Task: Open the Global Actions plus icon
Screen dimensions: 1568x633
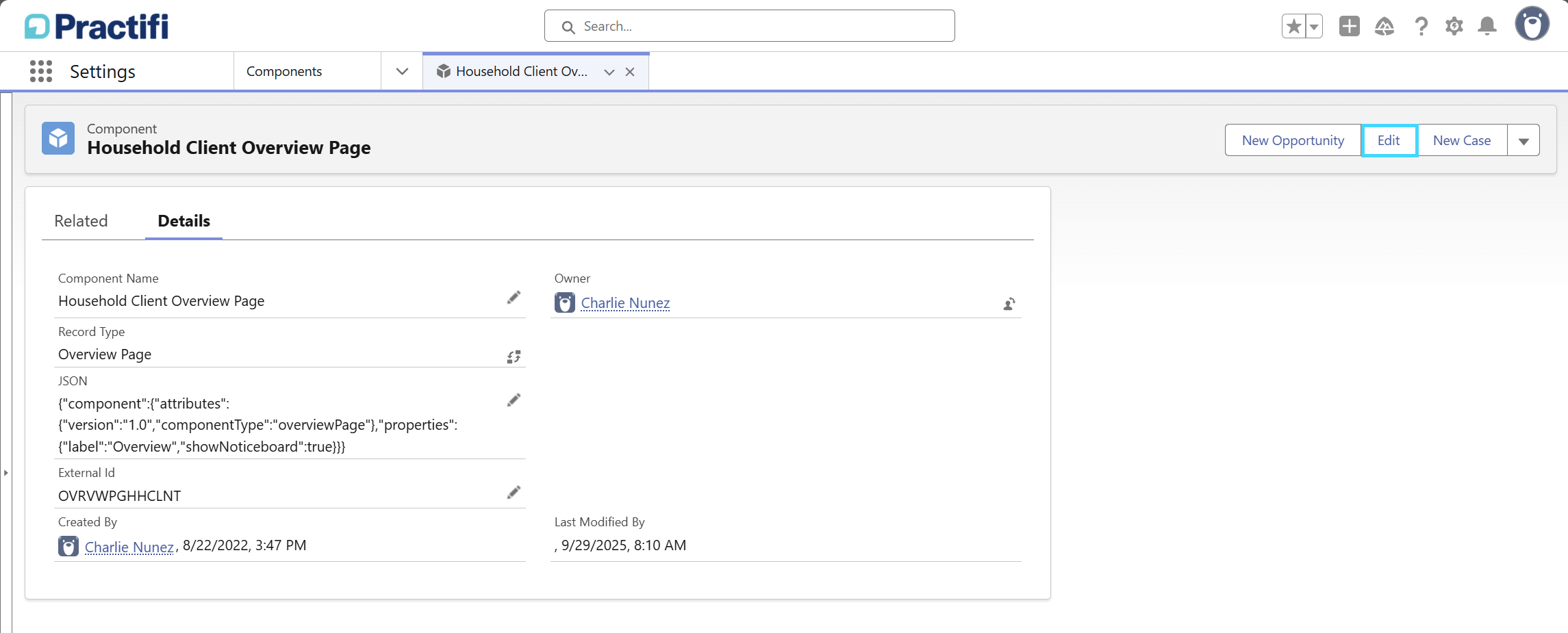Action: click(x=1349, y=26)
